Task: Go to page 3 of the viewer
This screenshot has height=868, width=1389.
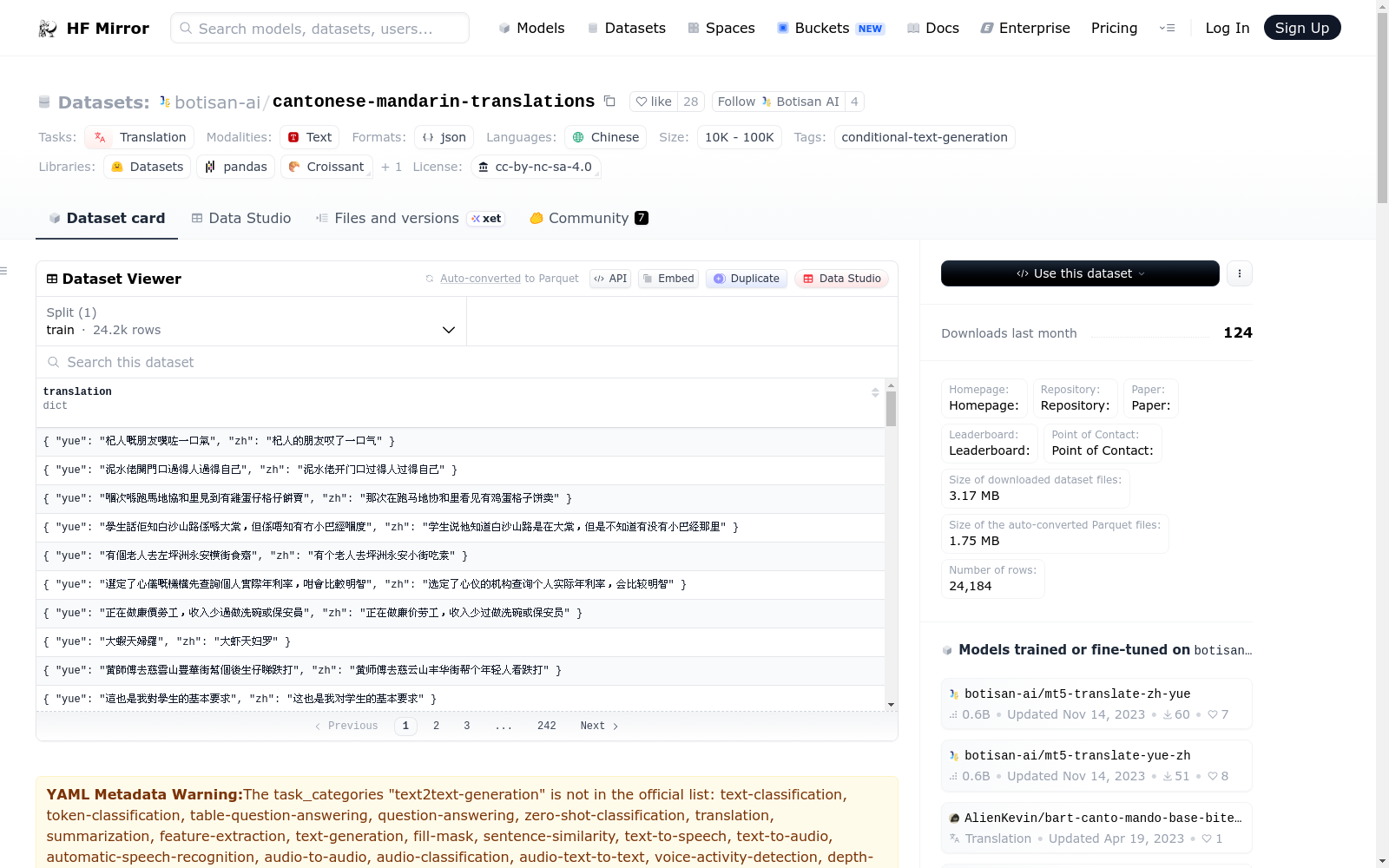Action: tap(467, 726)
